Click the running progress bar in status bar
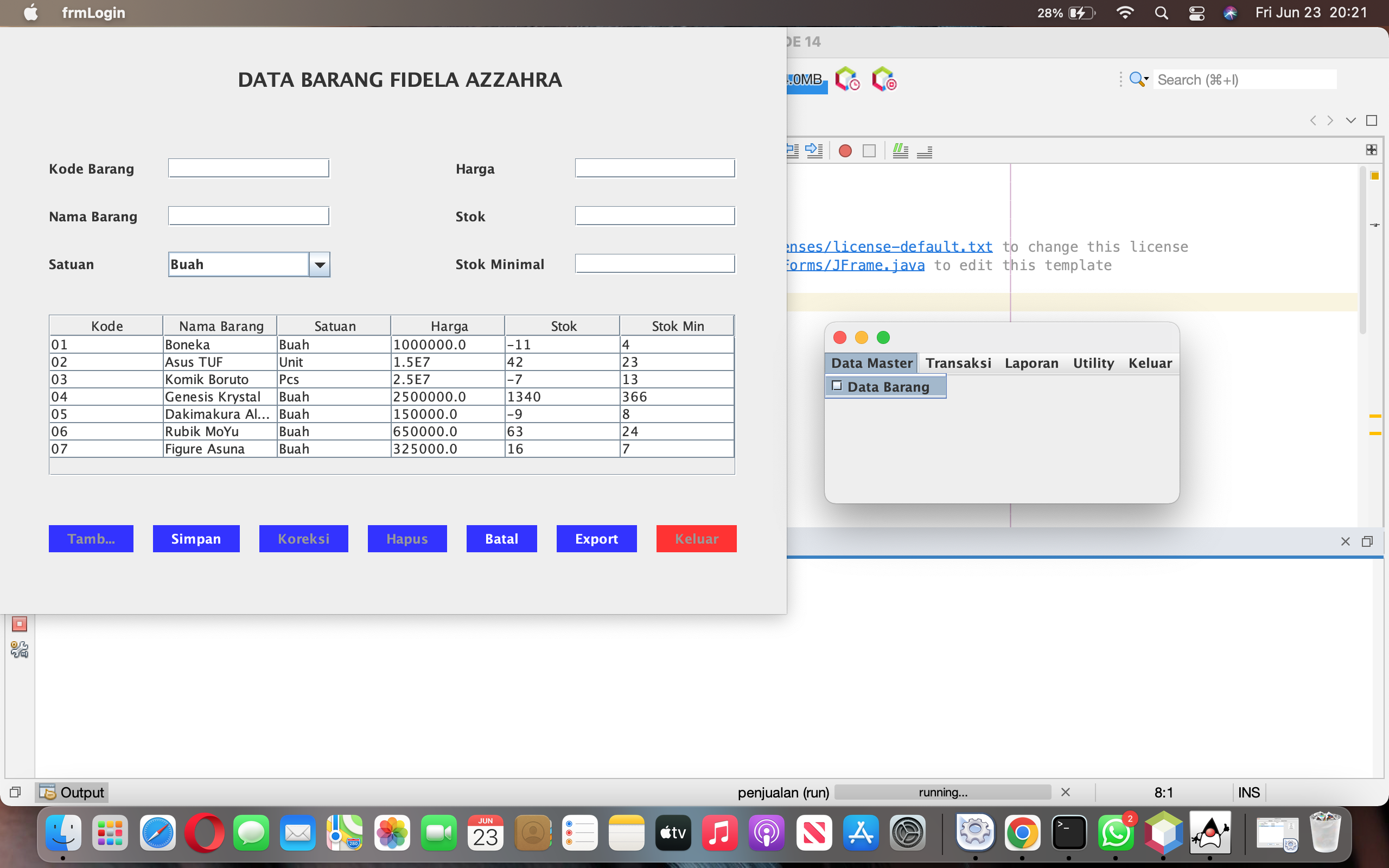The height and width of the screenshot is (868, 1389). click(x=942, y=792)
